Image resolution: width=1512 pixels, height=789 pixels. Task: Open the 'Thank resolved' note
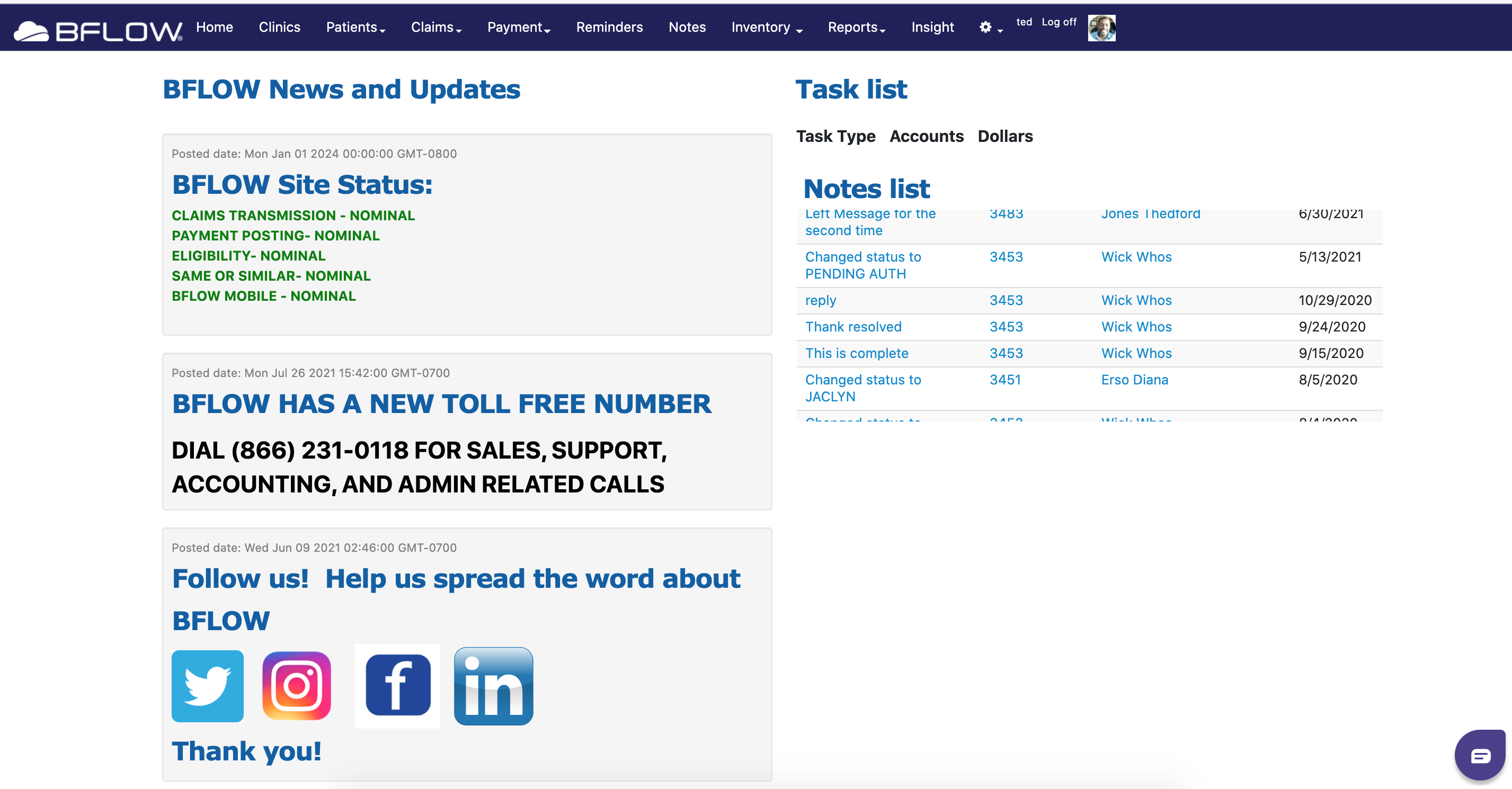tap(853, 327)
